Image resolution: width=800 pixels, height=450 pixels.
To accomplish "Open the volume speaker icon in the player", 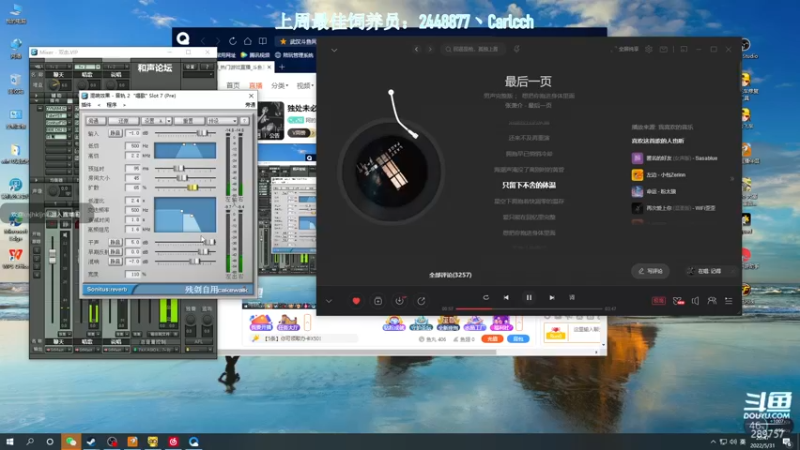I will tap(695, 301).
